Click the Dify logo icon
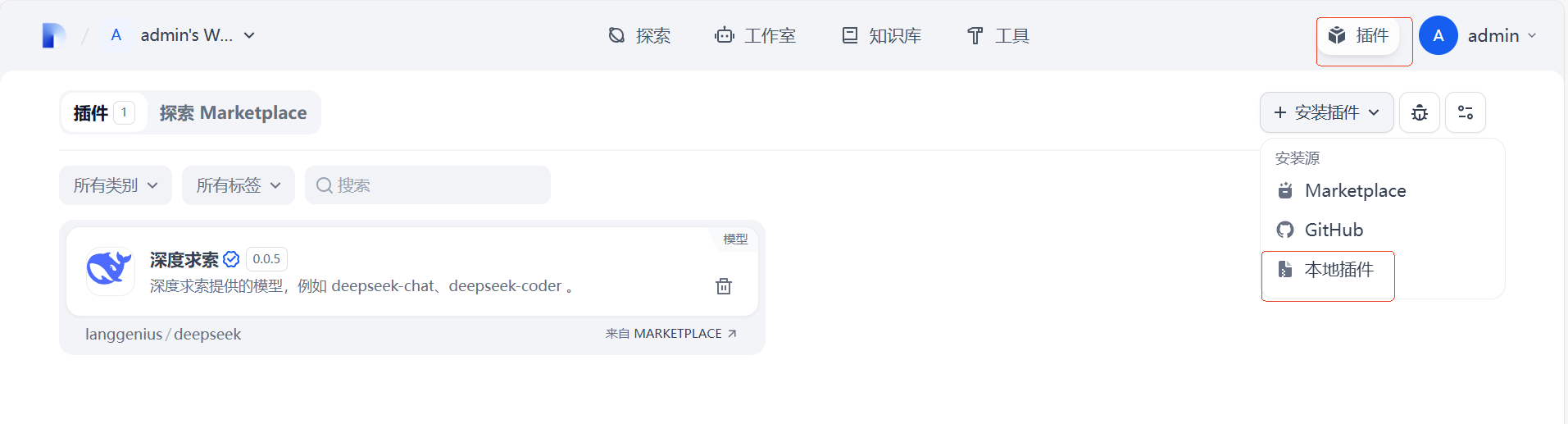 [53, 36]
